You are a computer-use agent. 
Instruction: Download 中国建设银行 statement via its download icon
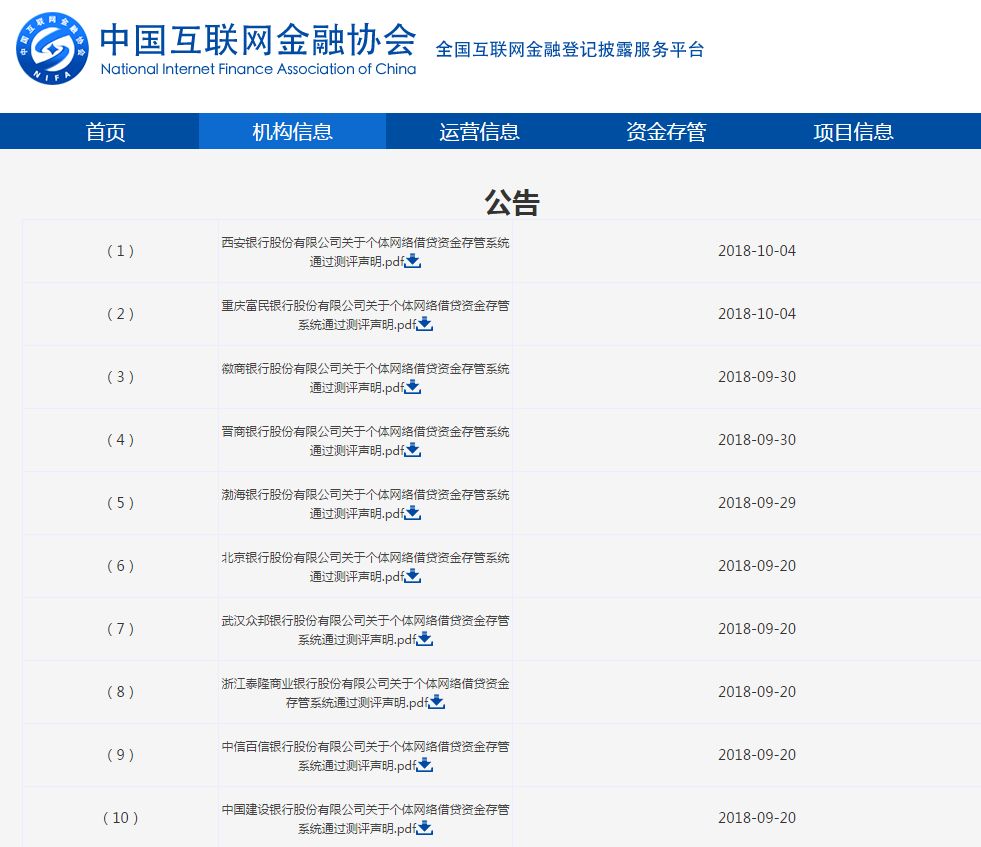[424, 828]
